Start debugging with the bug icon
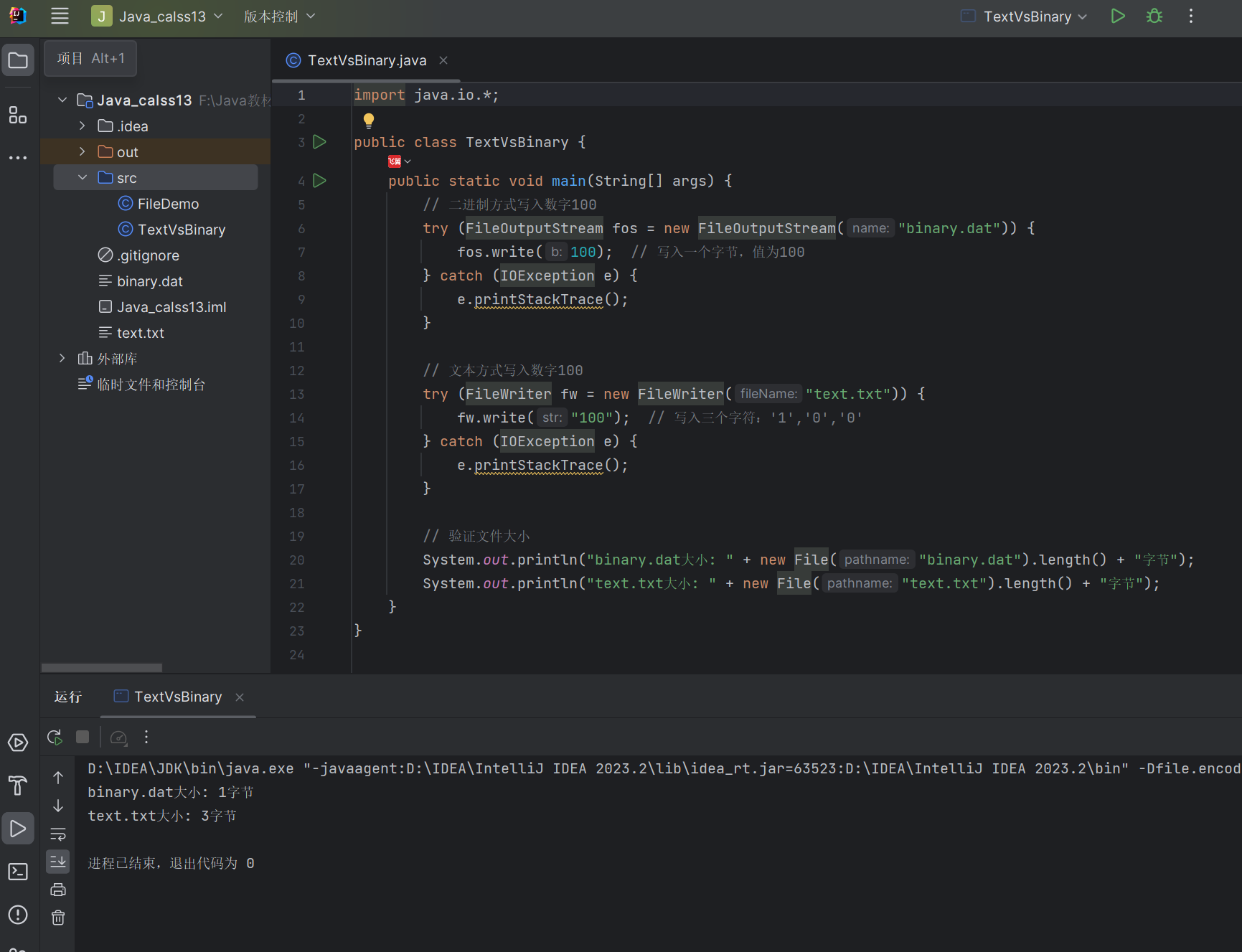 [x=1154, y=17]
